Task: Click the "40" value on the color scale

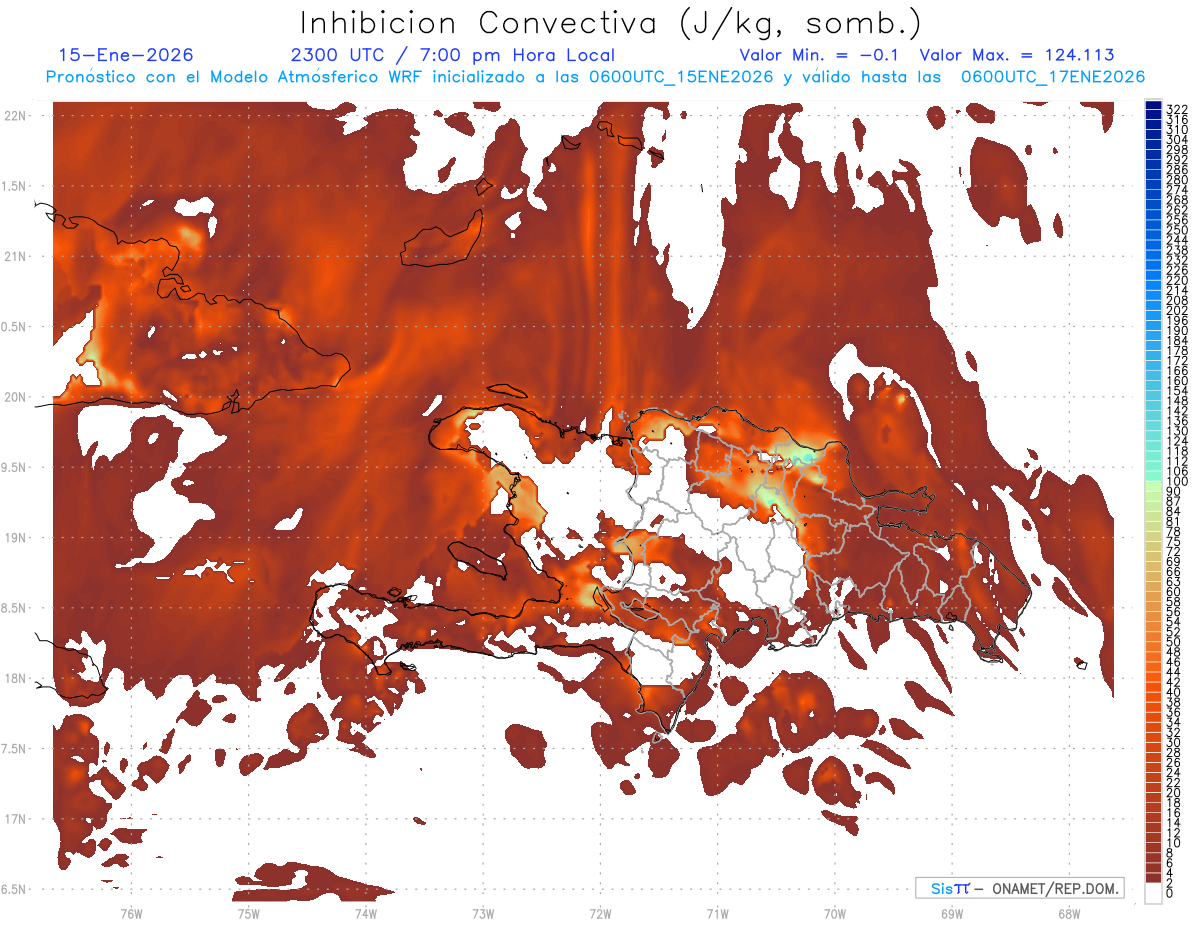Action: (x=1174, y=692)
